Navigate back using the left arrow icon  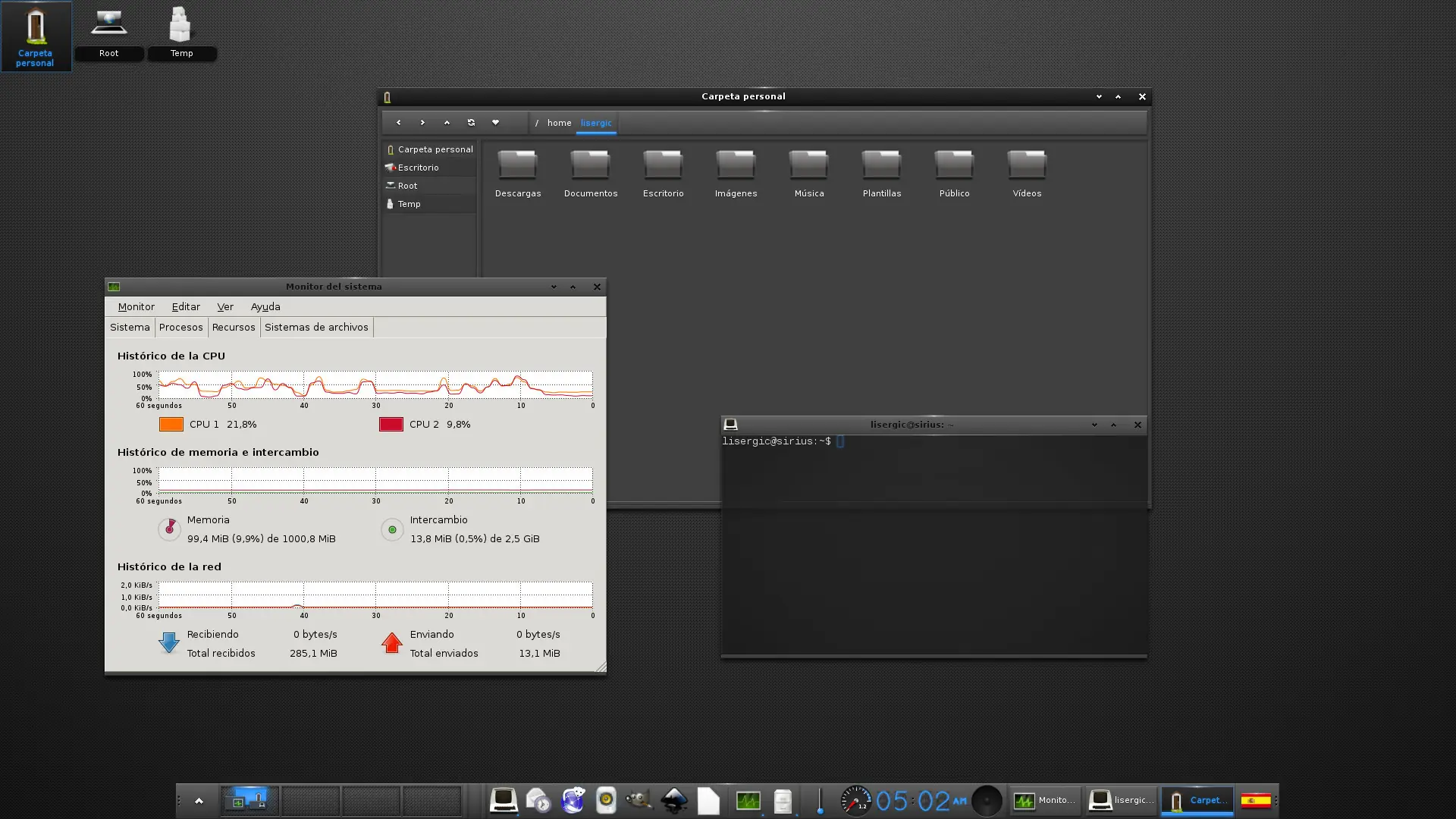pyautogui.click(x=398, y=122)
